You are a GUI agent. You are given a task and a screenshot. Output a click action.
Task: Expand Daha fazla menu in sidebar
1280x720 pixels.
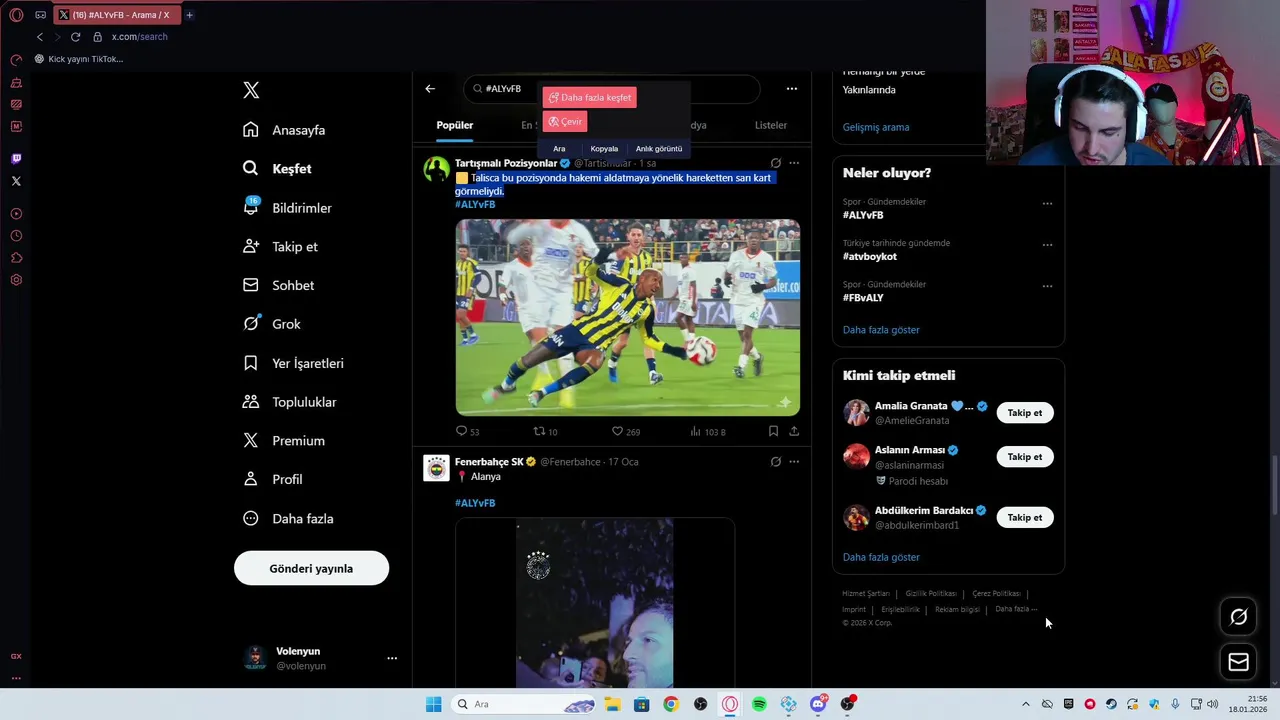[x=289, y=518]
